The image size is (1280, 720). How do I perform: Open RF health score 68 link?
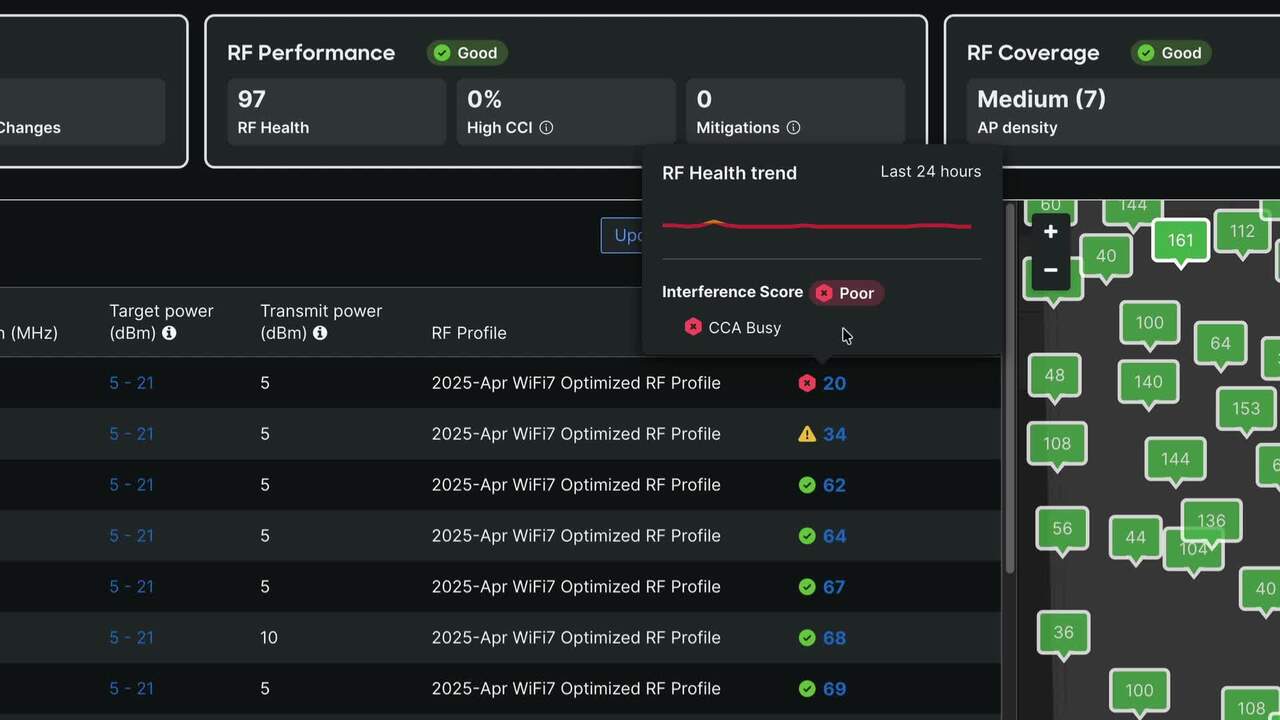(834, 638)
